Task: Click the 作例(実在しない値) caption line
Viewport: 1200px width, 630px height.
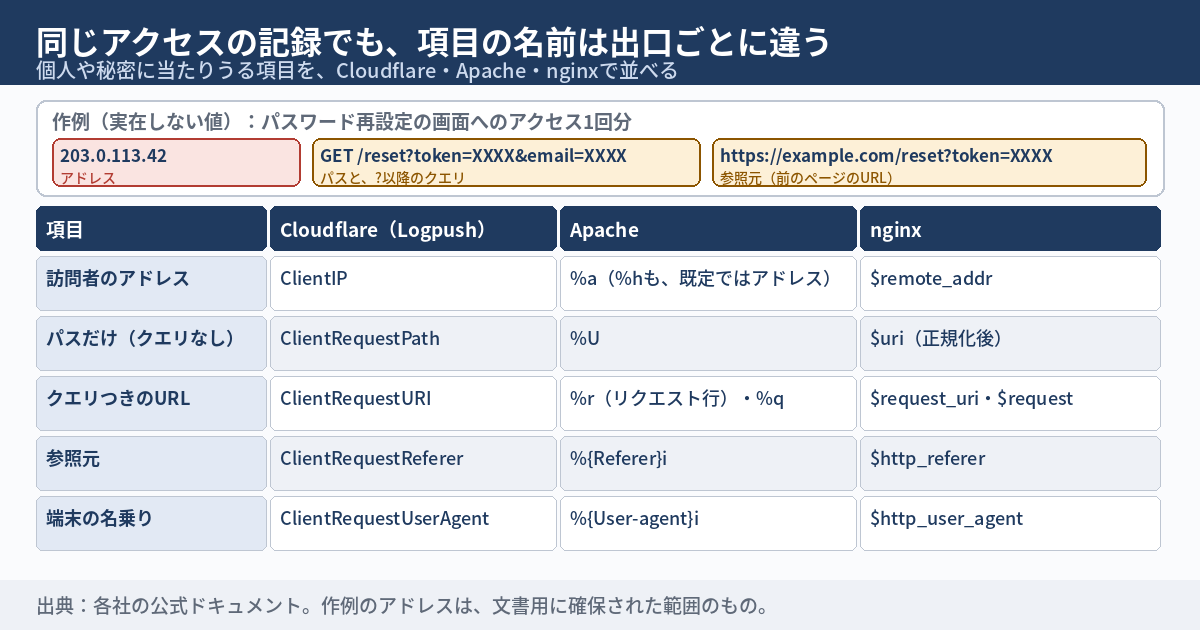Action: [342, 122]
